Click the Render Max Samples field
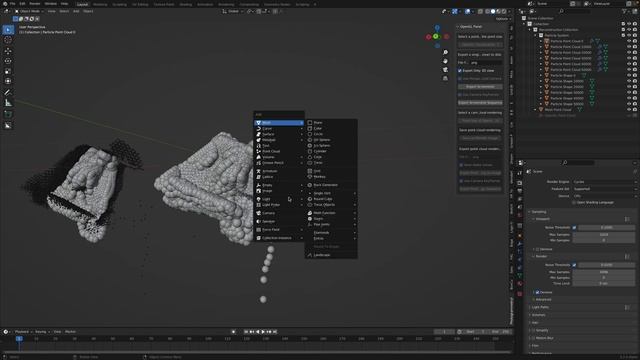 point(604,272)
